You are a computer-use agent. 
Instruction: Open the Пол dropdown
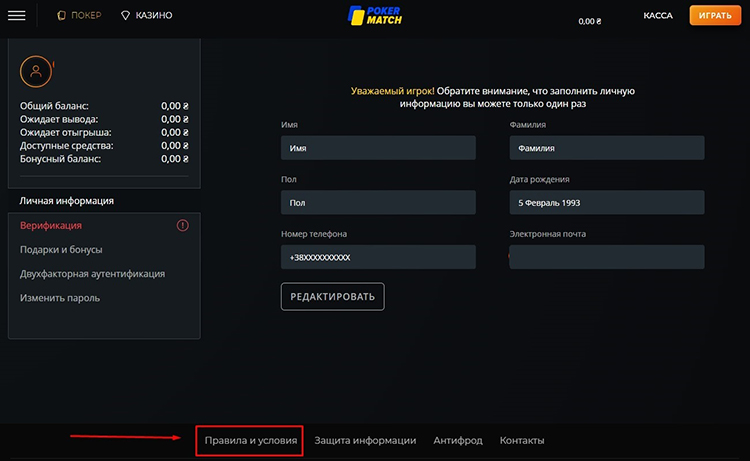coord(378,202)
